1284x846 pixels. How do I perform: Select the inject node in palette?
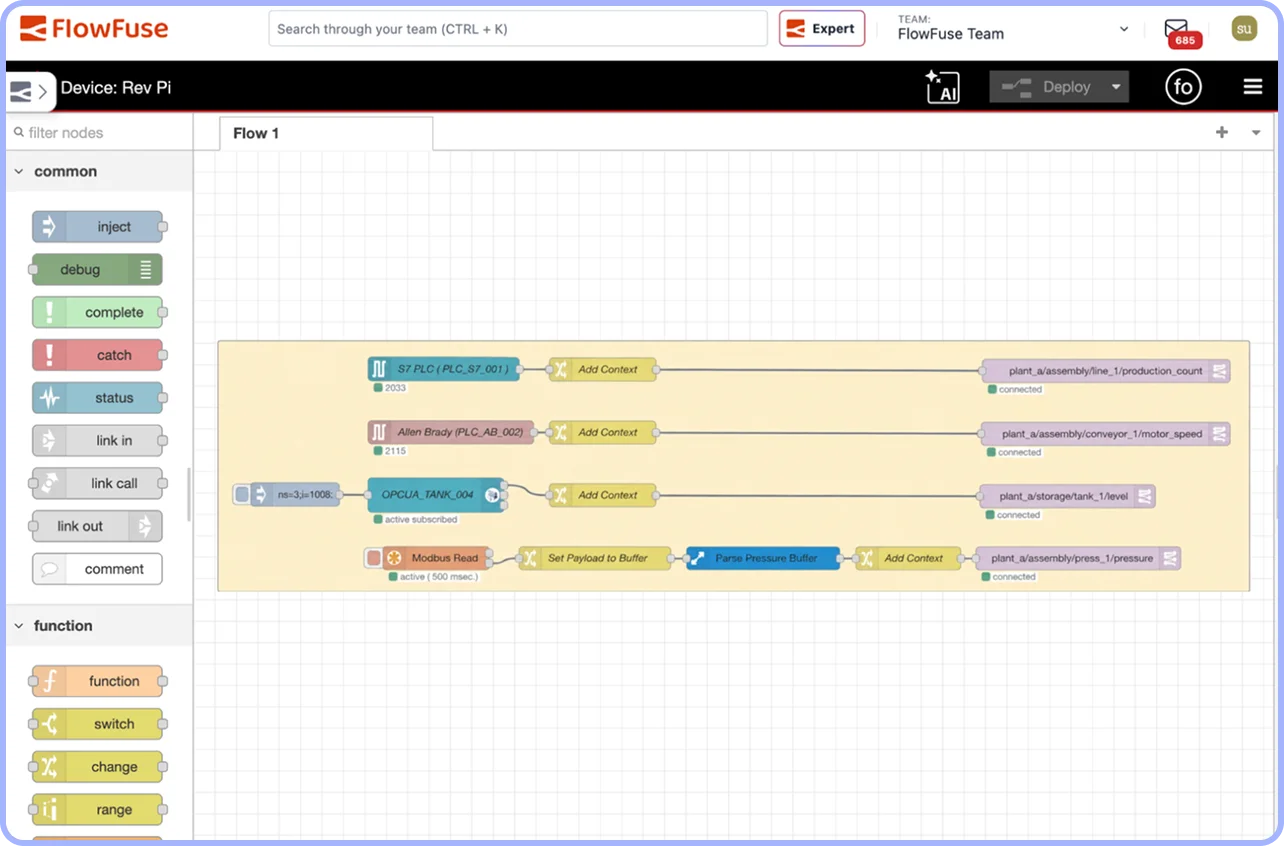(x=97, y=227)
